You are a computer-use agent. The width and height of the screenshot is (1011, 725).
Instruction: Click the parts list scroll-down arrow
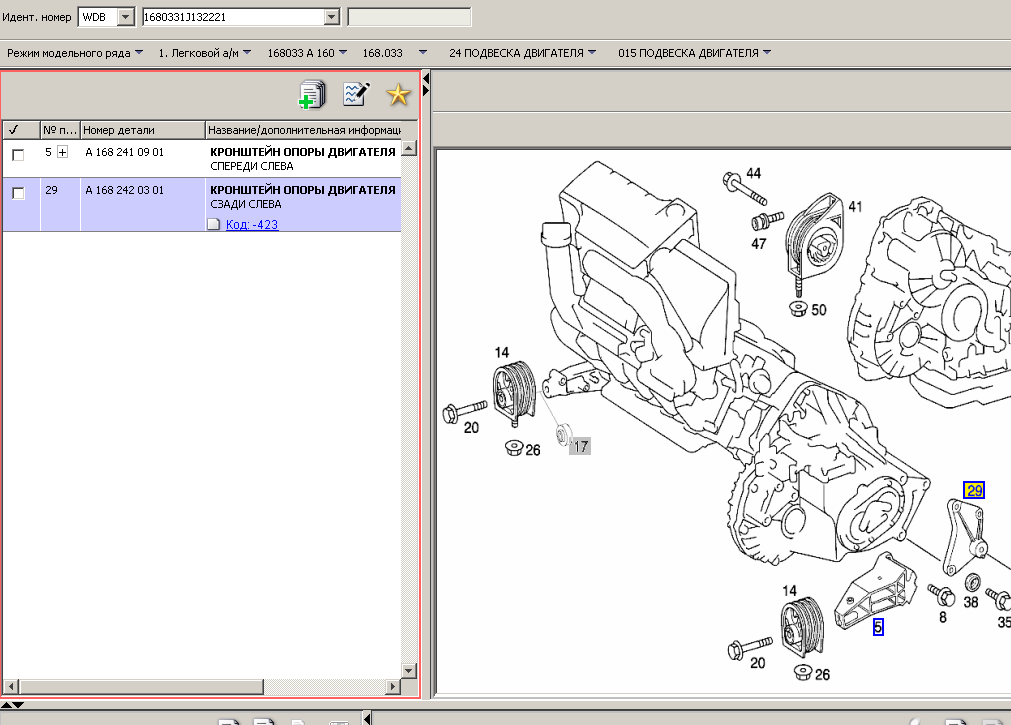point(408,670)
